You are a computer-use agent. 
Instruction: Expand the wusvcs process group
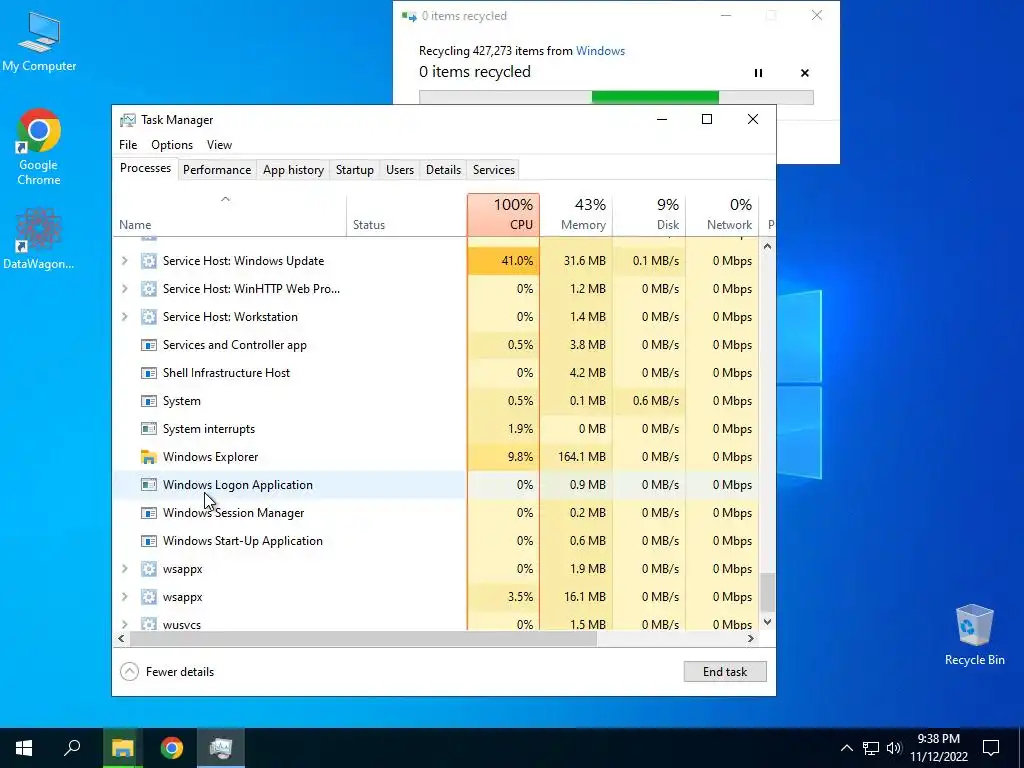[x=125, y=624]
